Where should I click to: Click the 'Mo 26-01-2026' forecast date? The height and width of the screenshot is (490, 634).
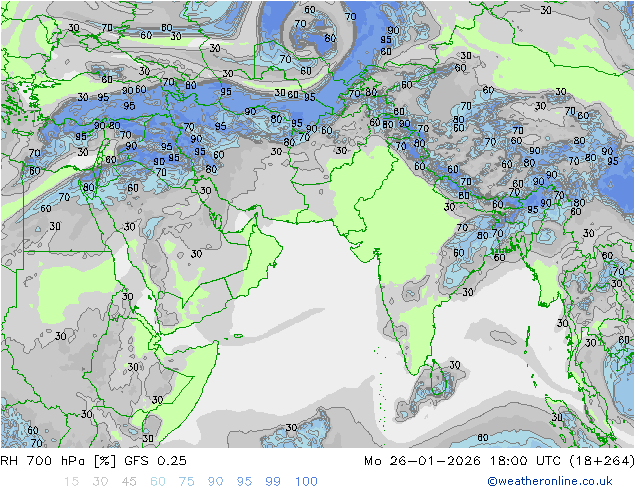click(x=422, y=461)
